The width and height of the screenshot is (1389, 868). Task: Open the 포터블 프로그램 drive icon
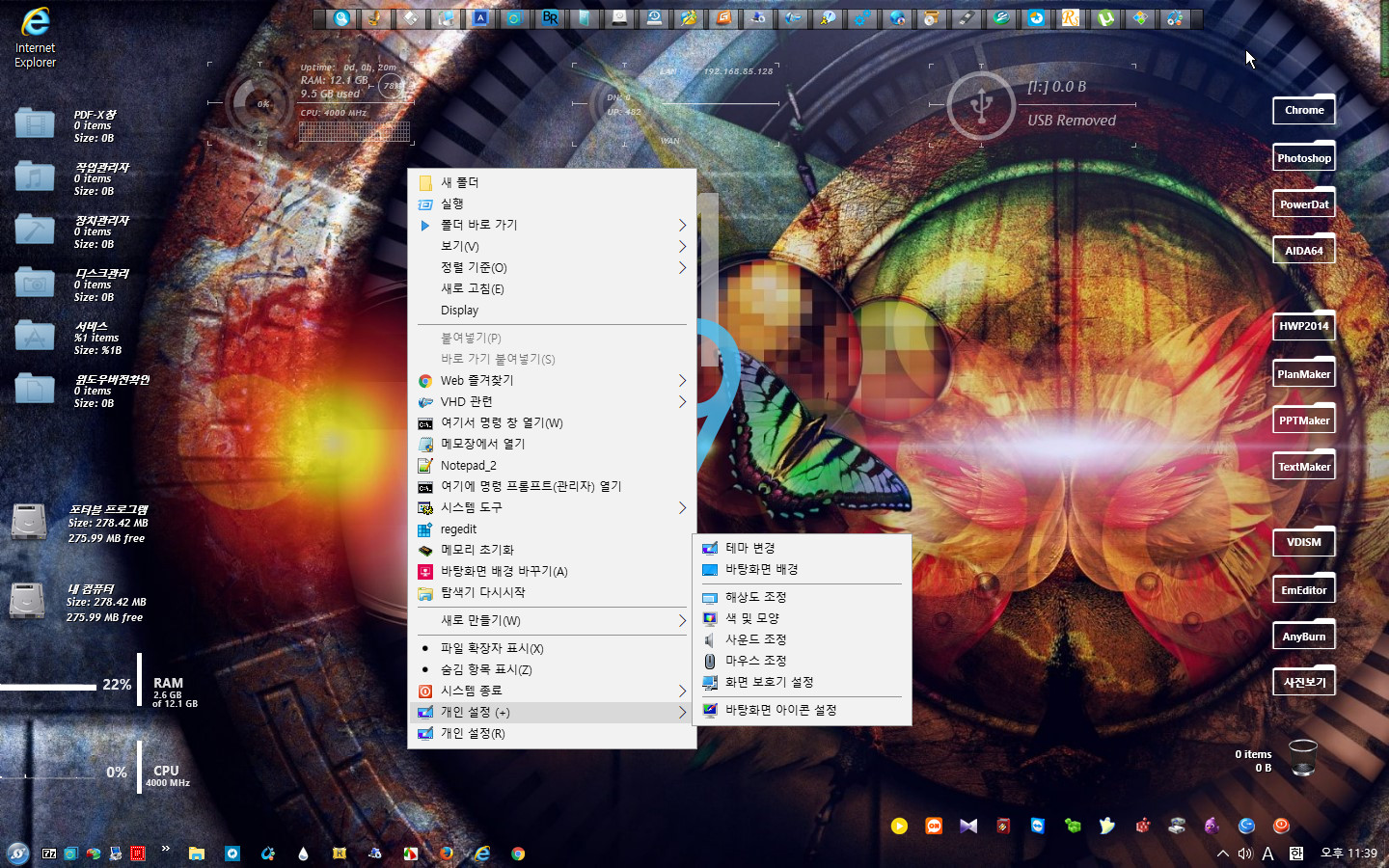(x=29, y=522)
